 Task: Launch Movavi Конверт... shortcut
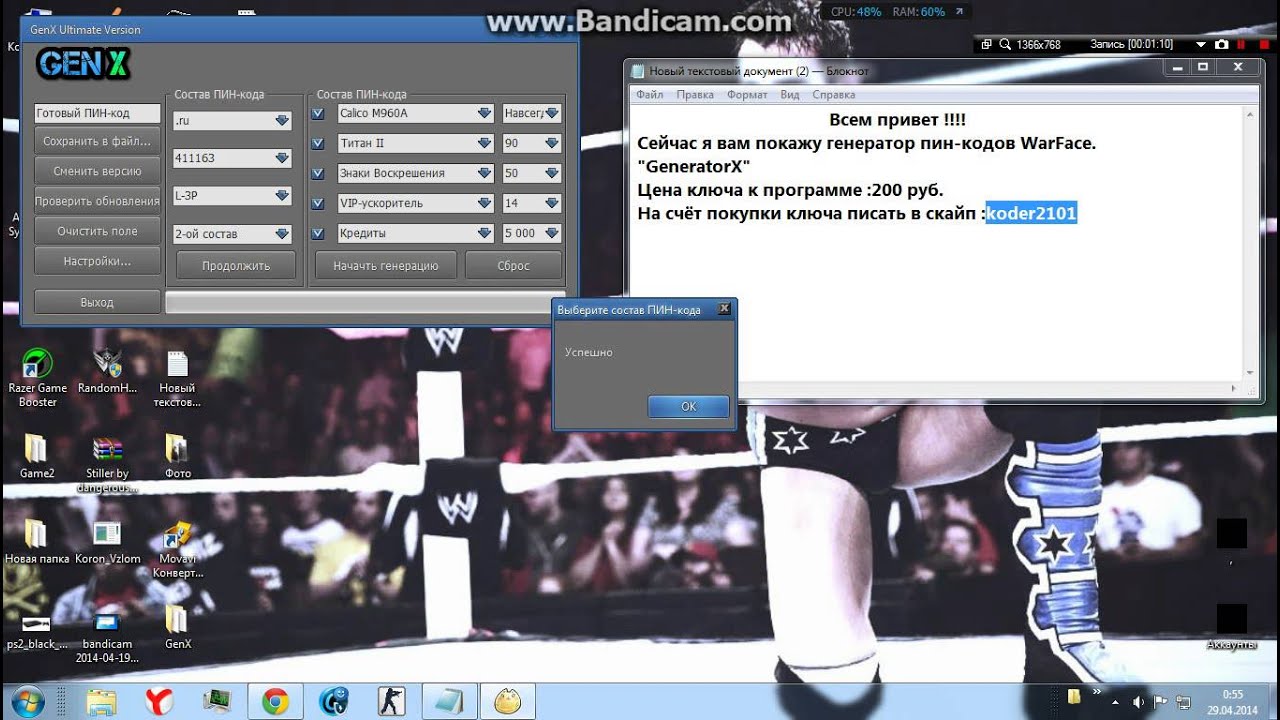177,549
